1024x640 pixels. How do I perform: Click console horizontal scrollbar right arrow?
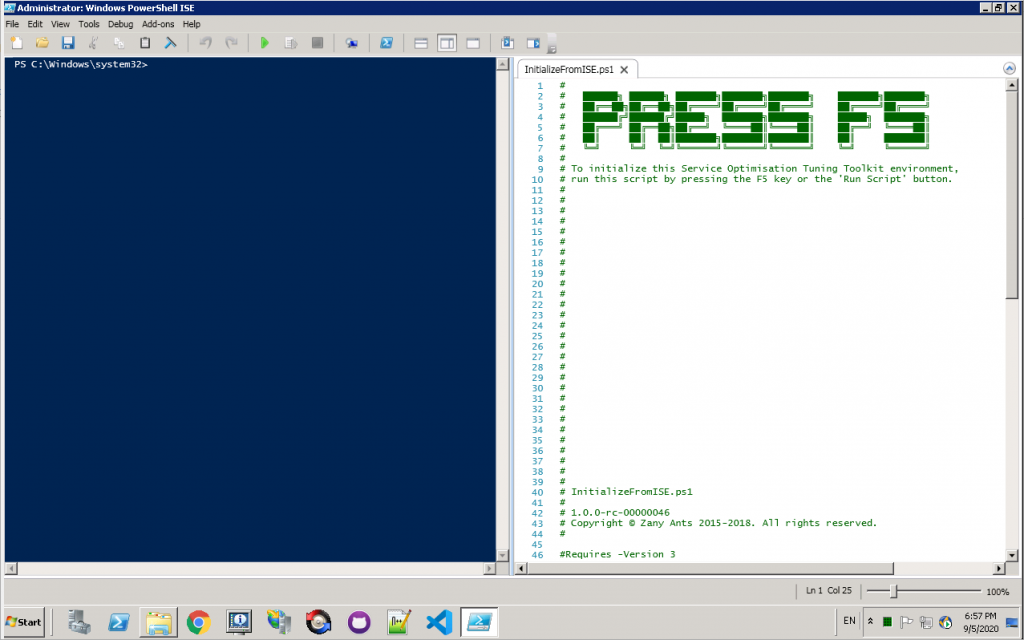489,569
